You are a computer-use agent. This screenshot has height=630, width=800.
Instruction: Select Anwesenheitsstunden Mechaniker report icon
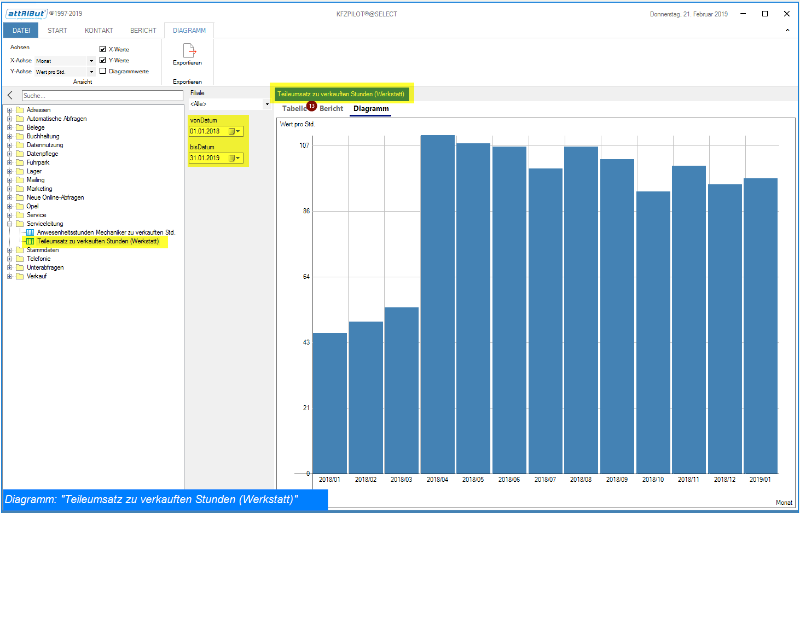click(29, 232)
